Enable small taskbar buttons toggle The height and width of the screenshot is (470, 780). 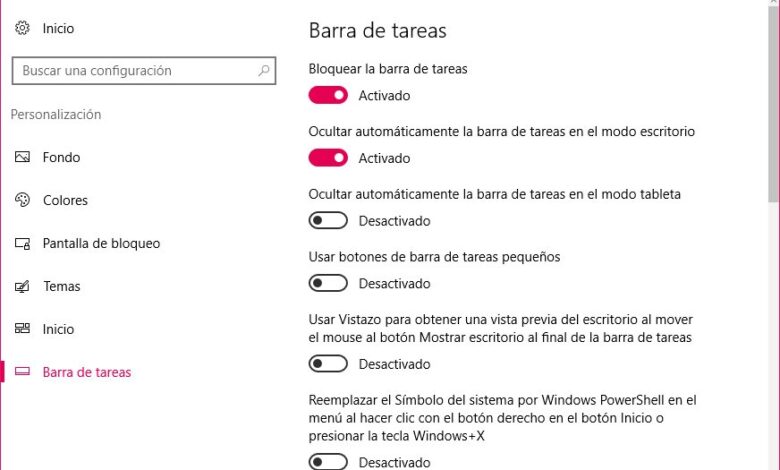[328, 284]
